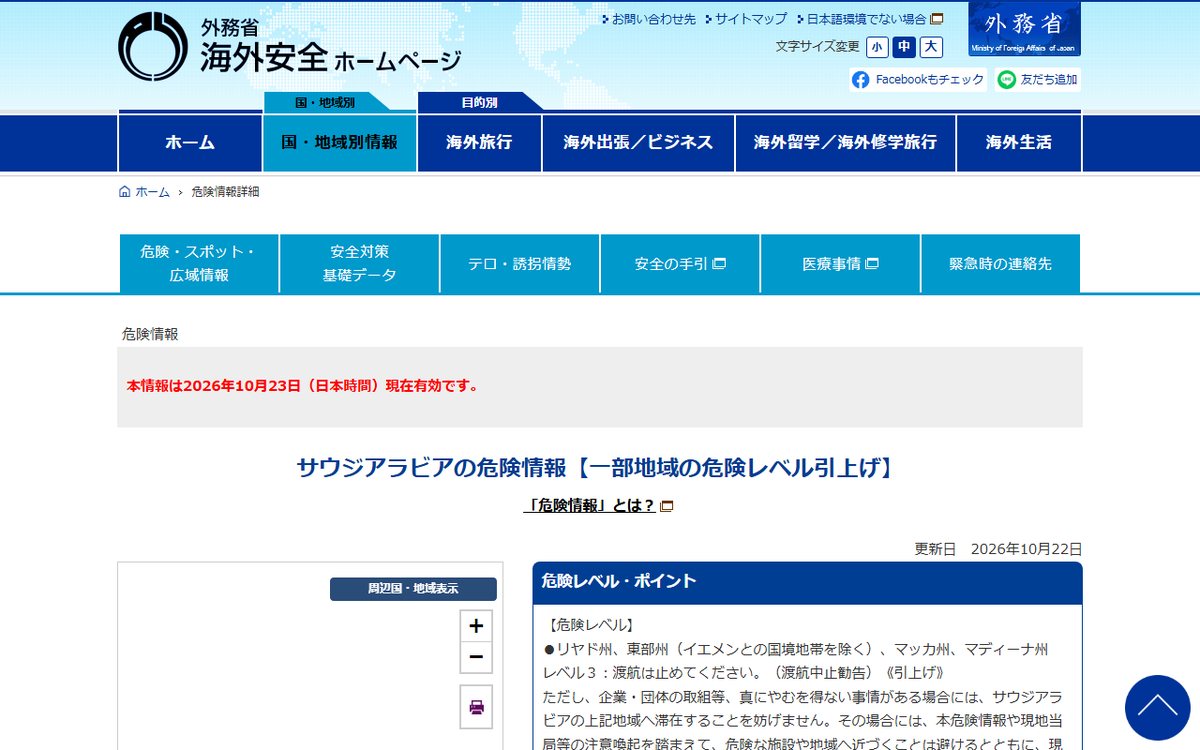Click the printer icon on the map
This screenshot has height=750, width=1200.
pos(476,707)
